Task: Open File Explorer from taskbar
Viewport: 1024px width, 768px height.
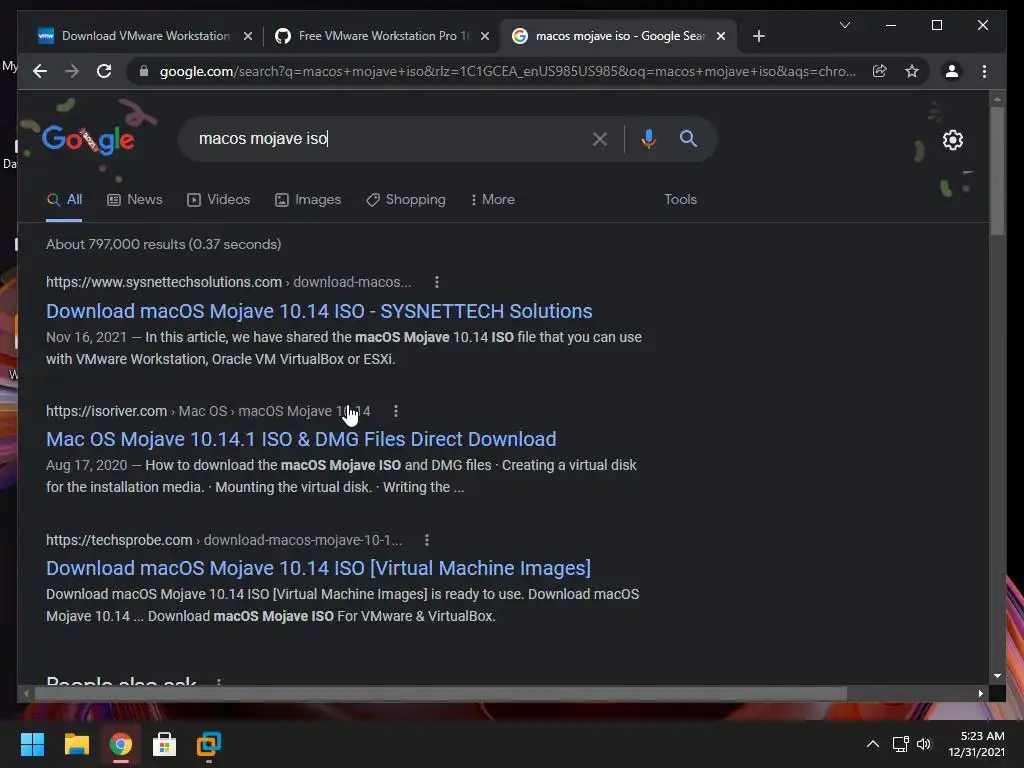Action: click(x=76, y=744)
